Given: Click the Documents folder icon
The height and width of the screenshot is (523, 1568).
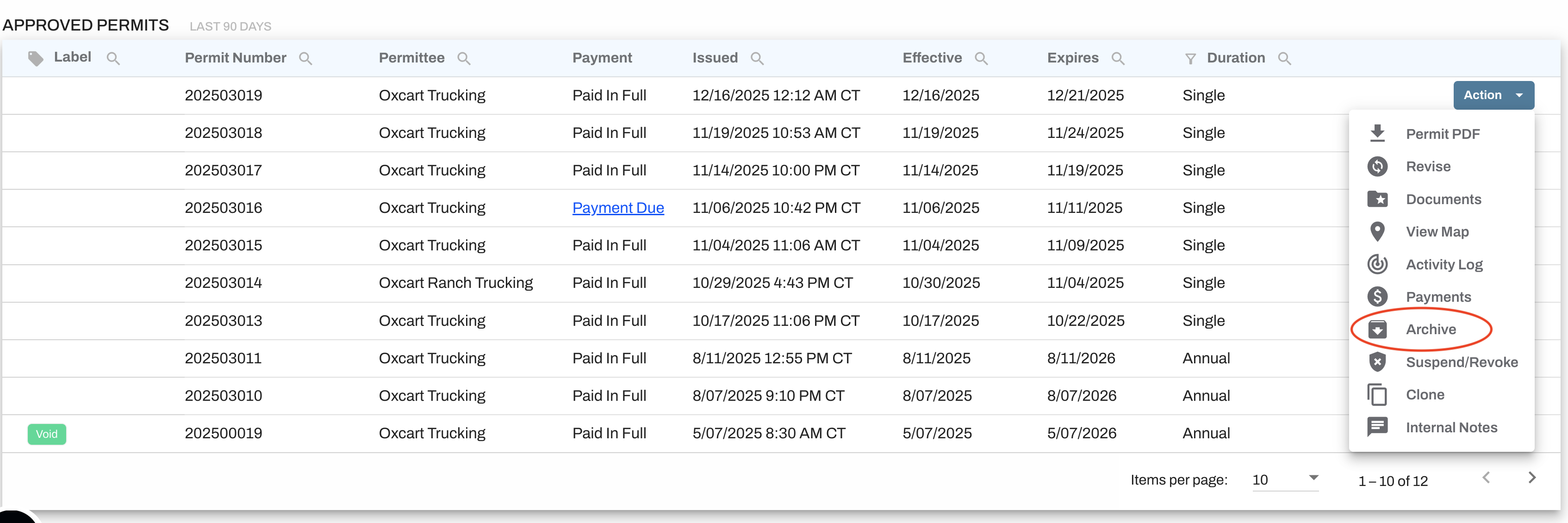Looking at the screenshot, I should point(1377,199).
